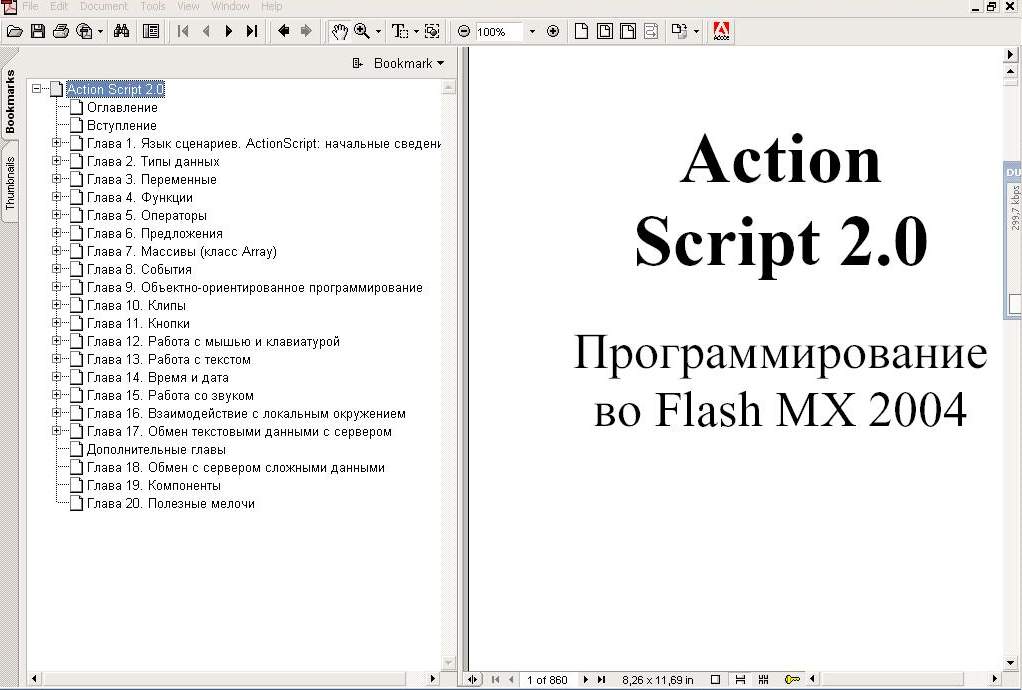The width and height of the screenshot is (1022, 690).
Task: Set view to Fit in Window icon
Action: (x=605, y=31)
